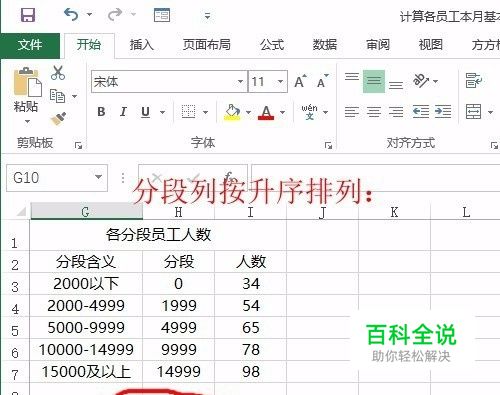This screenshot has height=395, width=500.
Task: Select column K header
Action: click(394, 211)
